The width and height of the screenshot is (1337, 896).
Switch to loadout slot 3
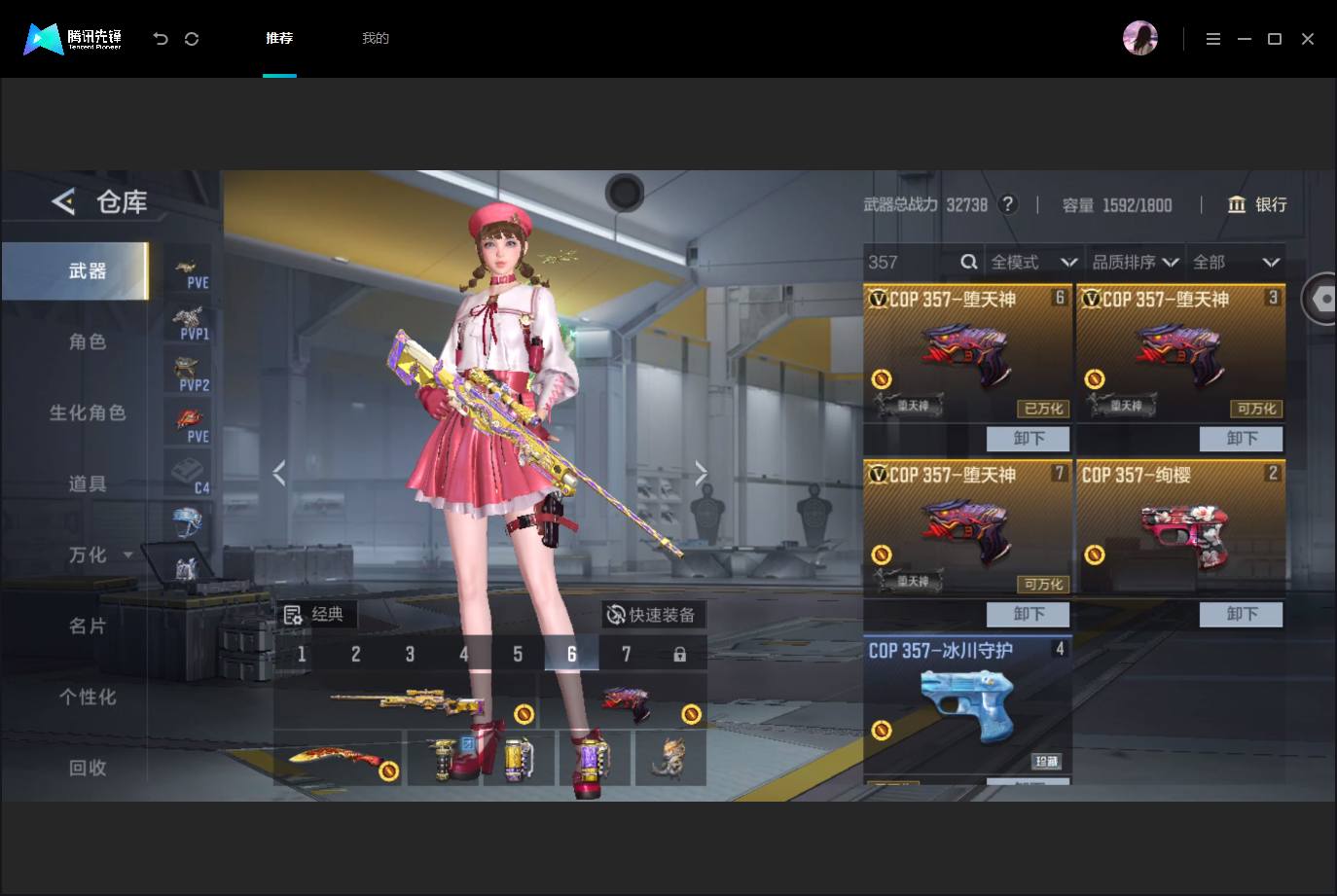tap(410, 655)
